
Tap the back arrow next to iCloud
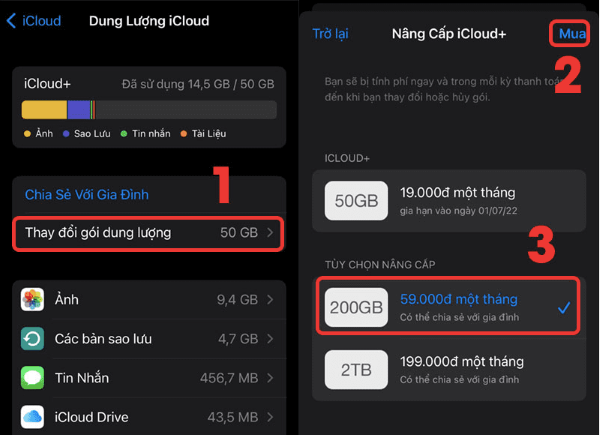point(11,20)
